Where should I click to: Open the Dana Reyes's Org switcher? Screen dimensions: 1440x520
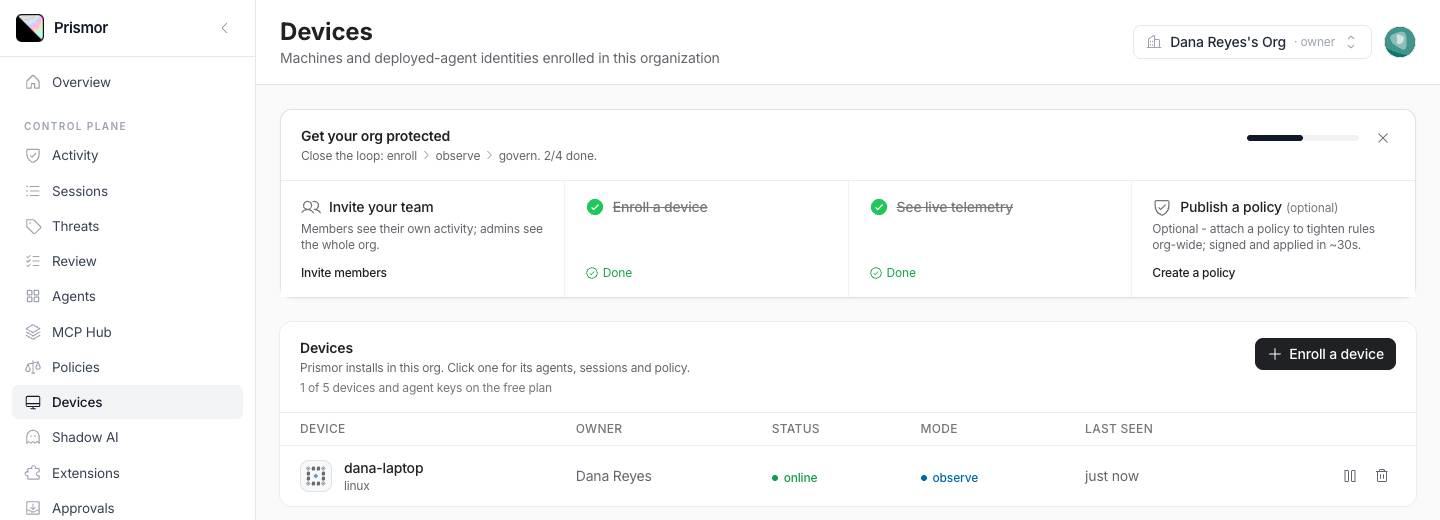coord(1252,42)
